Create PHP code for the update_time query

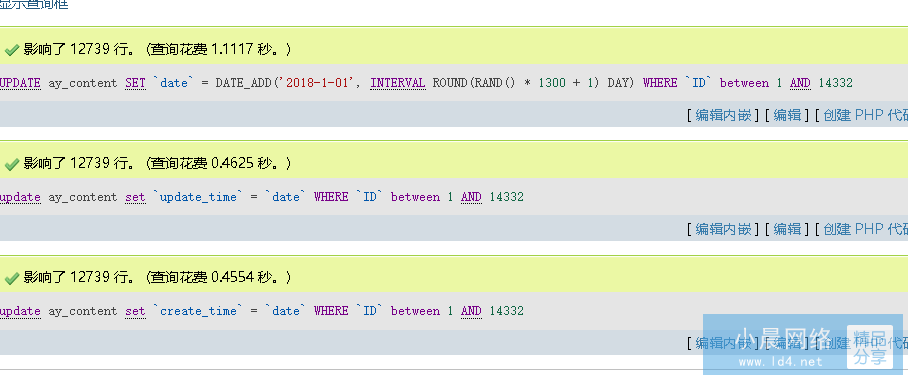point(865,229)
